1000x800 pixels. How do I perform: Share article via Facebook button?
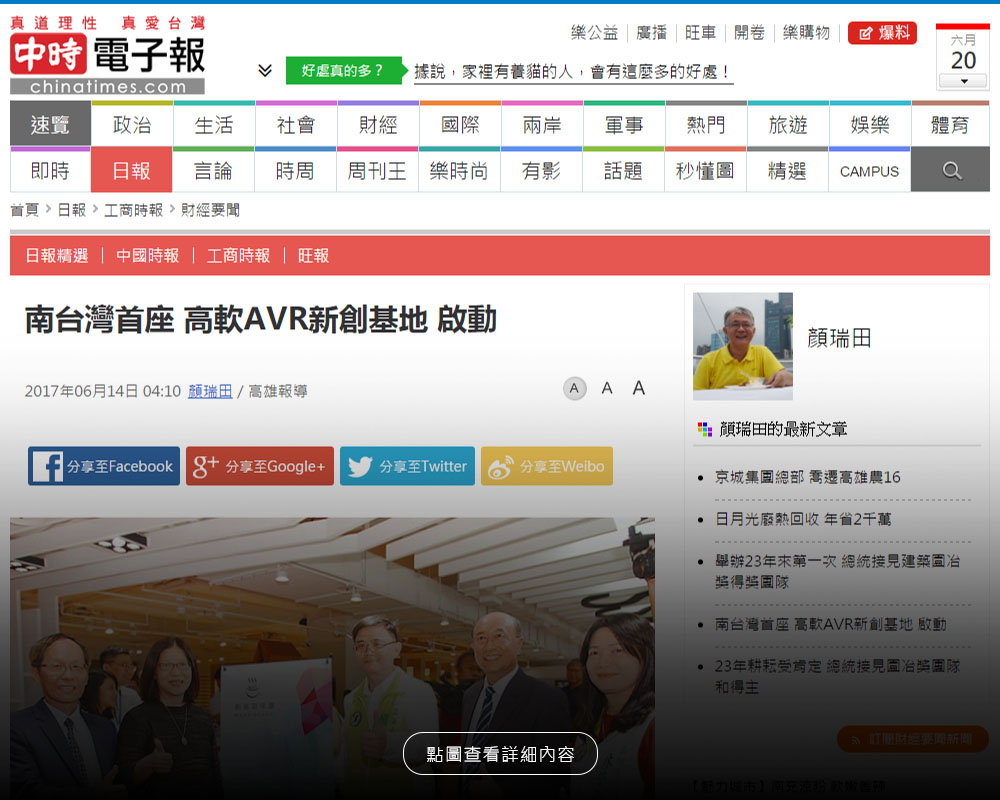104,466
